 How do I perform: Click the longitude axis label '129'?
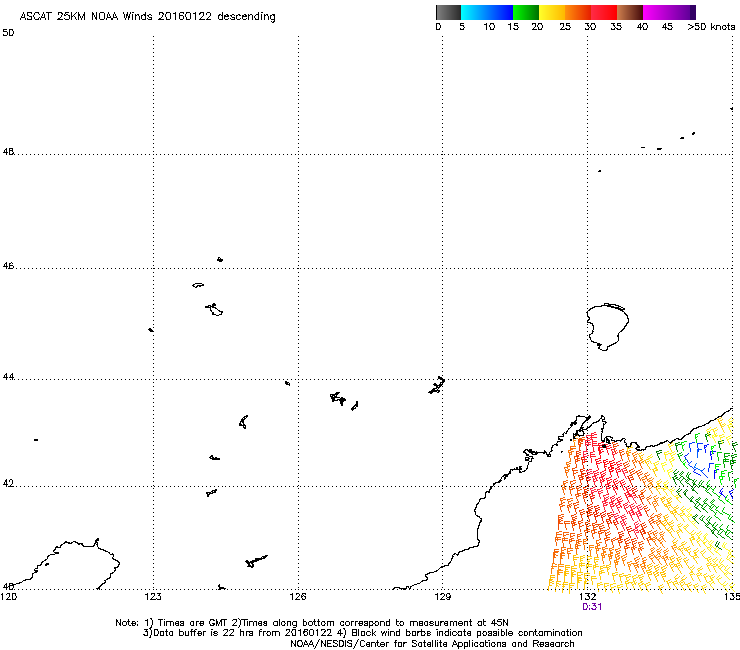click(442, 597)
